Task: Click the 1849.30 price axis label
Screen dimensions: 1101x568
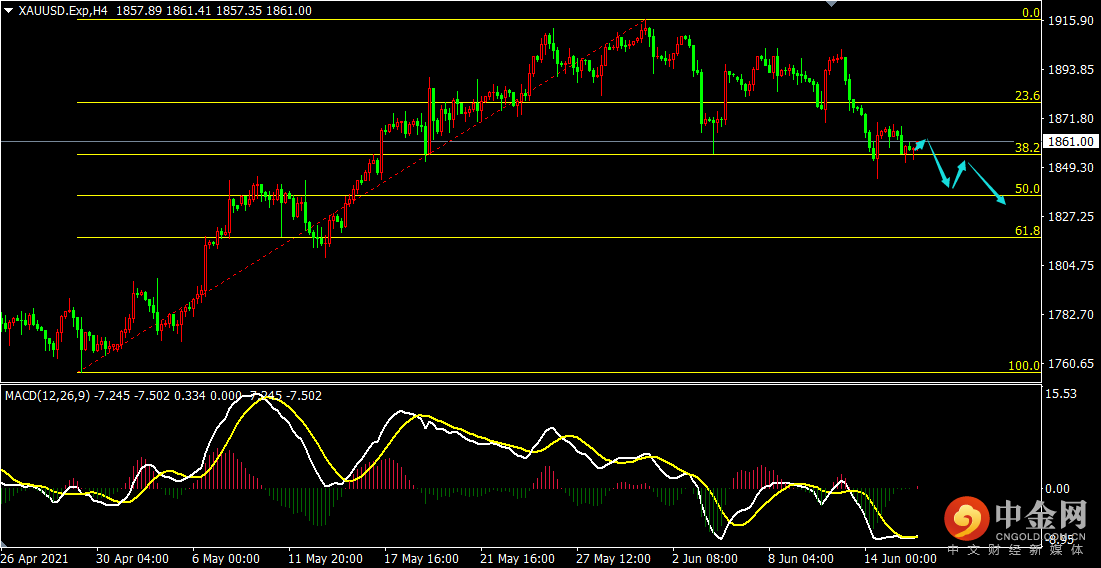Action: coord(1072,168)
